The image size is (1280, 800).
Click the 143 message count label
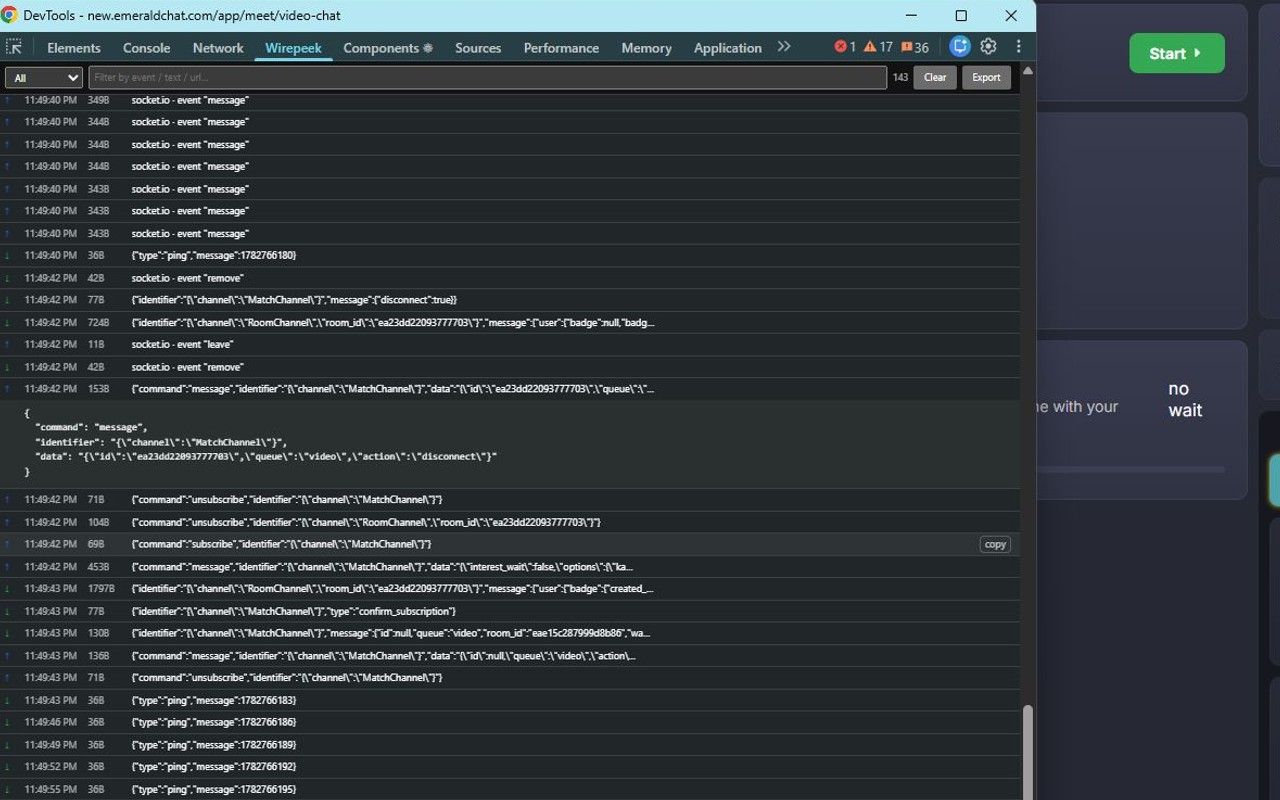[x=900, y=77]
